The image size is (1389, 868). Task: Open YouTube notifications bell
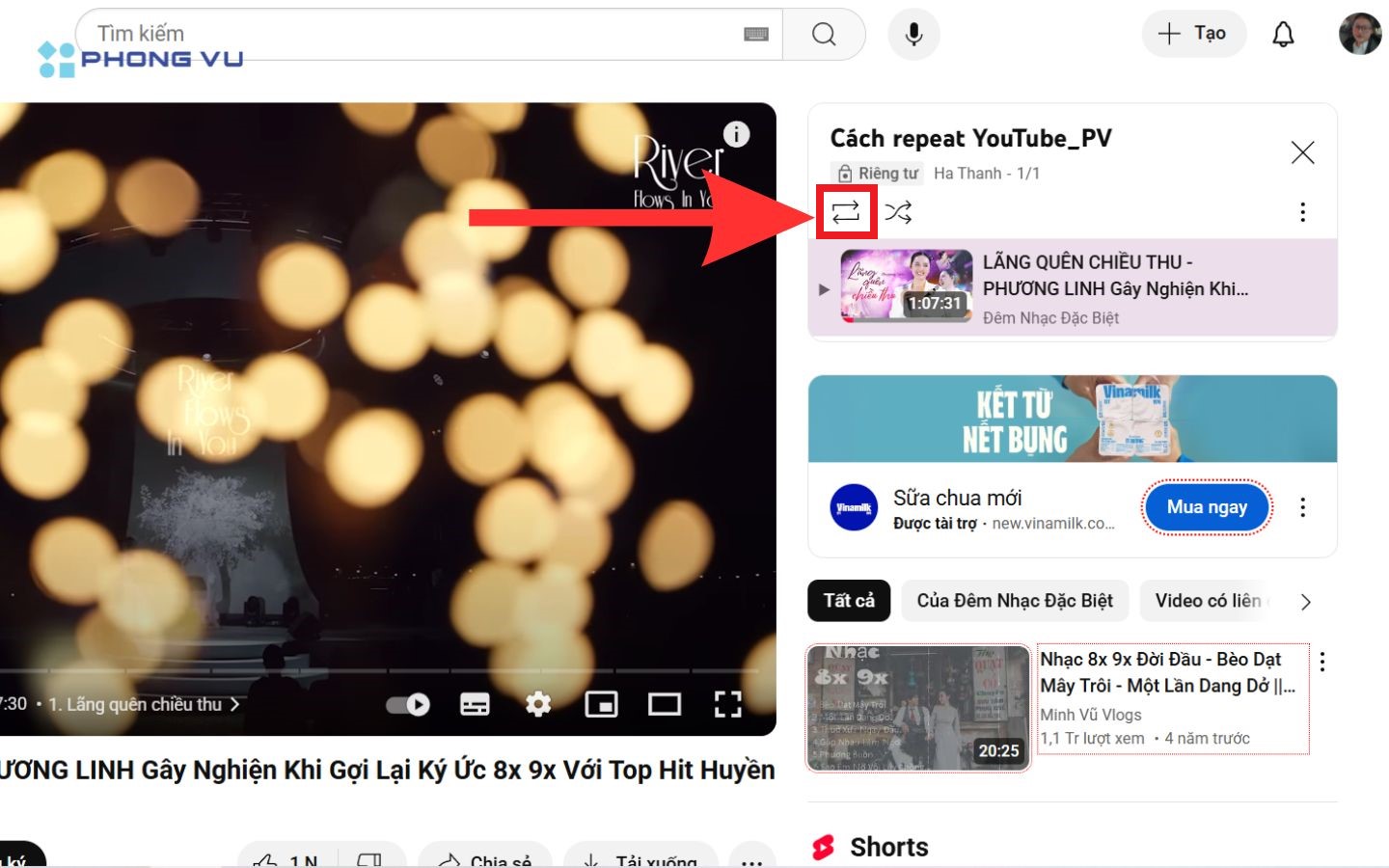coord(1284,33)
